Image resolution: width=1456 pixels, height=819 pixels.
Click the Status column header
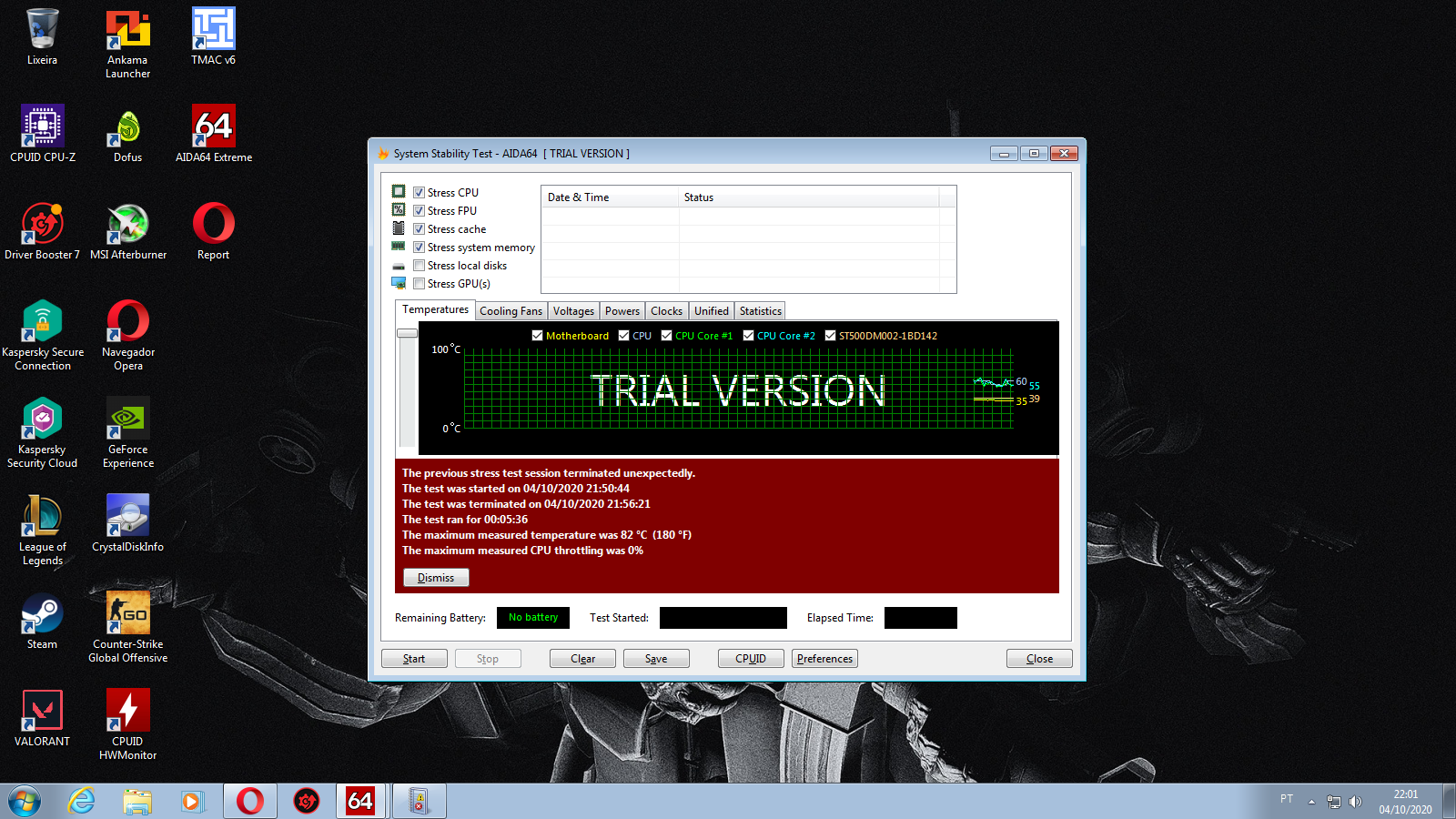808,197
